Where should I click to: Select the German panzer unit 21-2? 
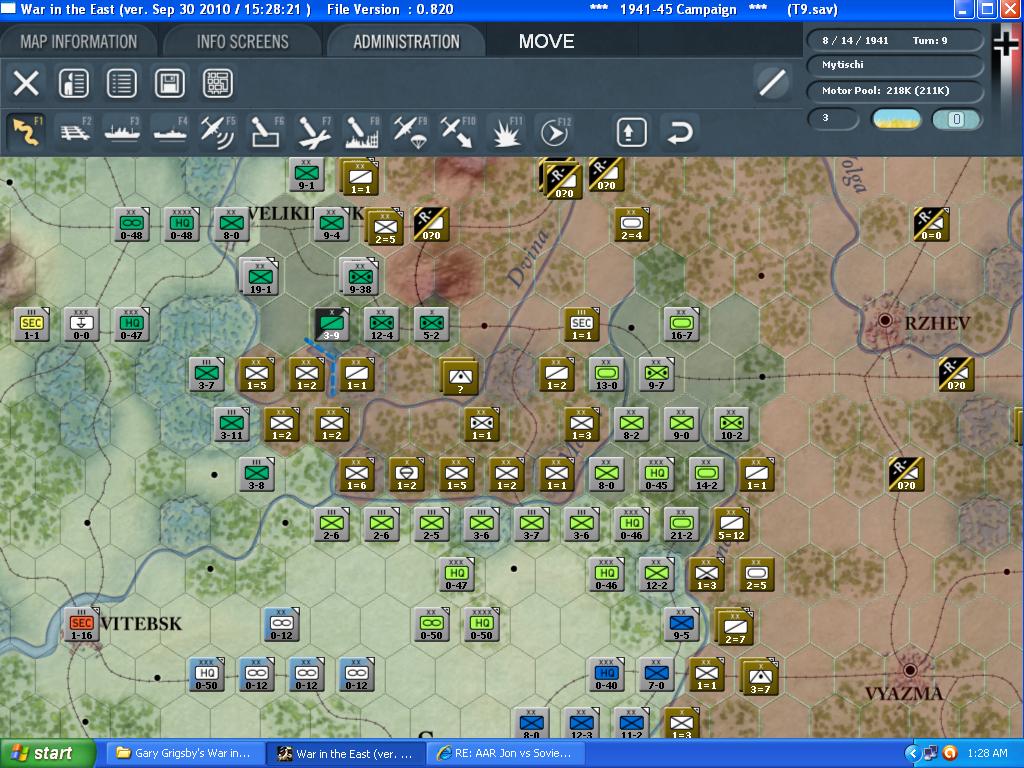pyautogui.click(x=681, y=525)
